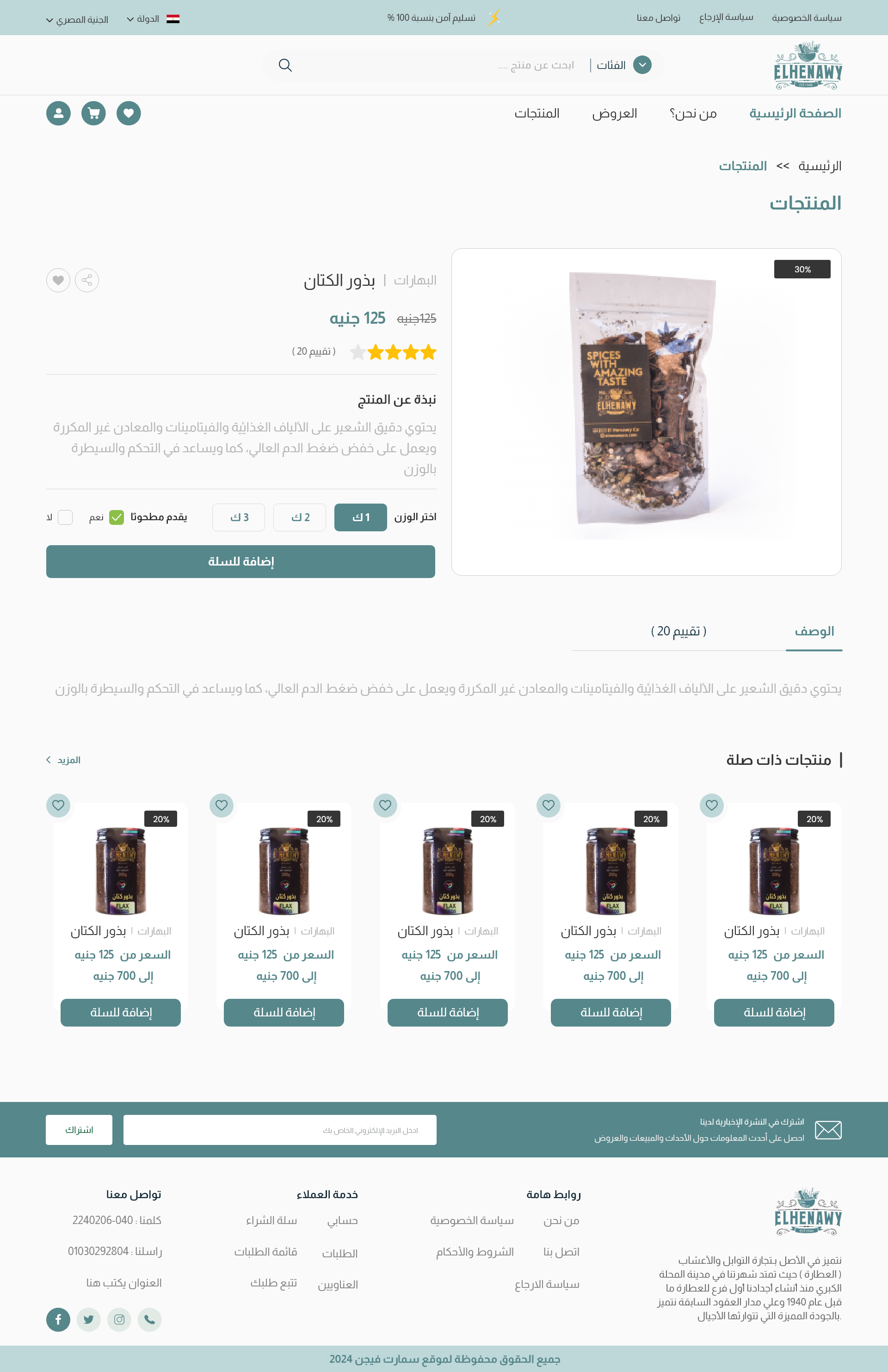Expand the الفئات categories dropdown

624,65
